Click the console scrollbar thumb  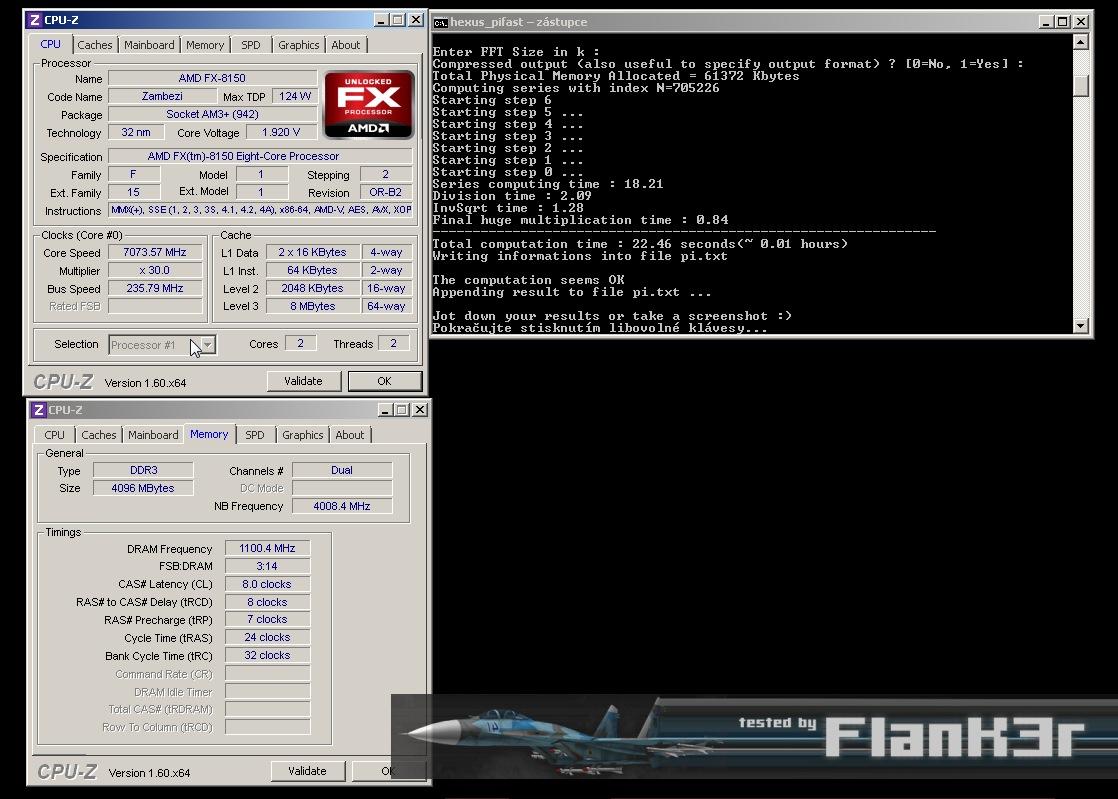point(1080,86)
